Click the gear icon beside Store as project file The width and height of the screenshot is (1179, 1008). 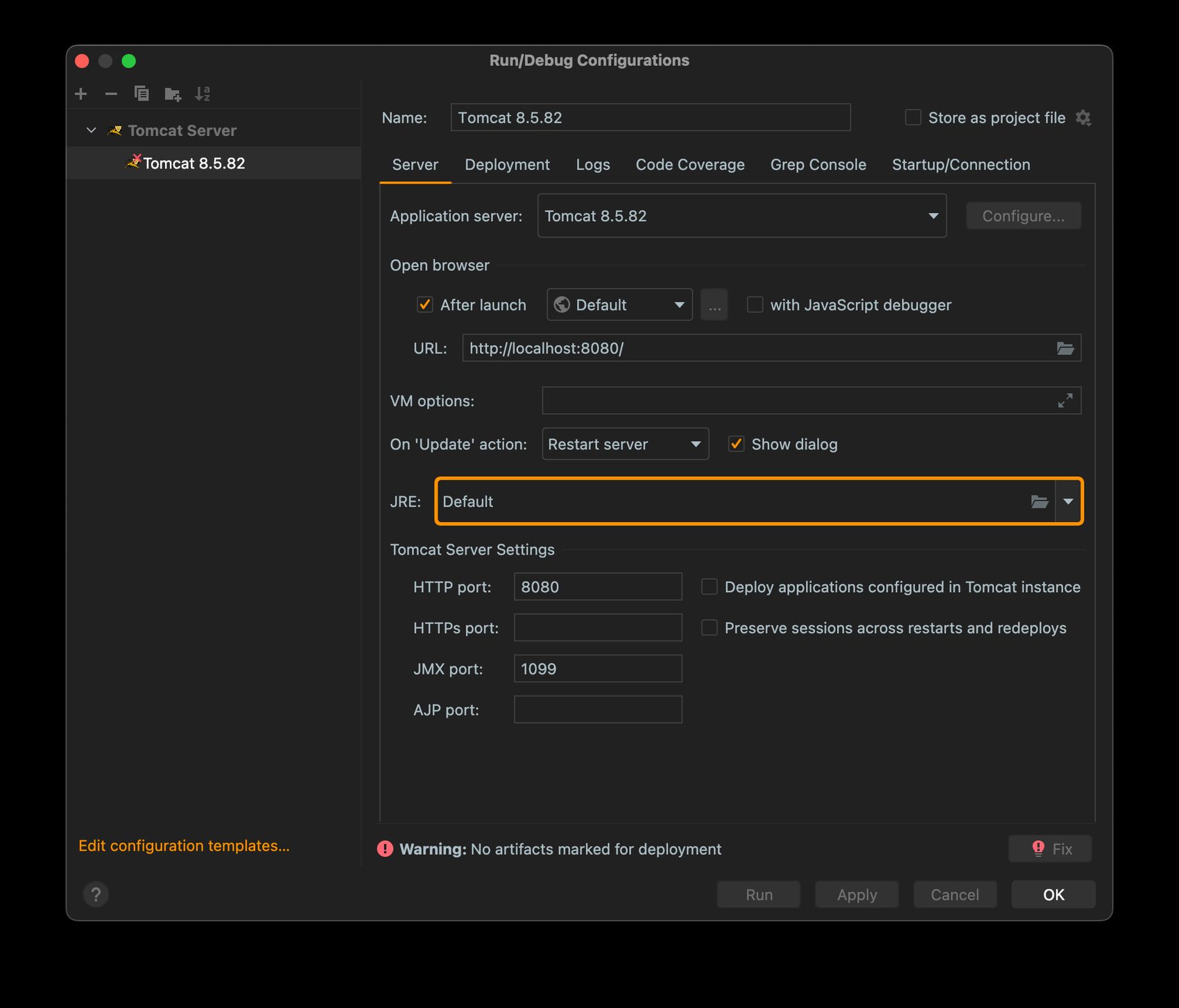point(1083,118)
